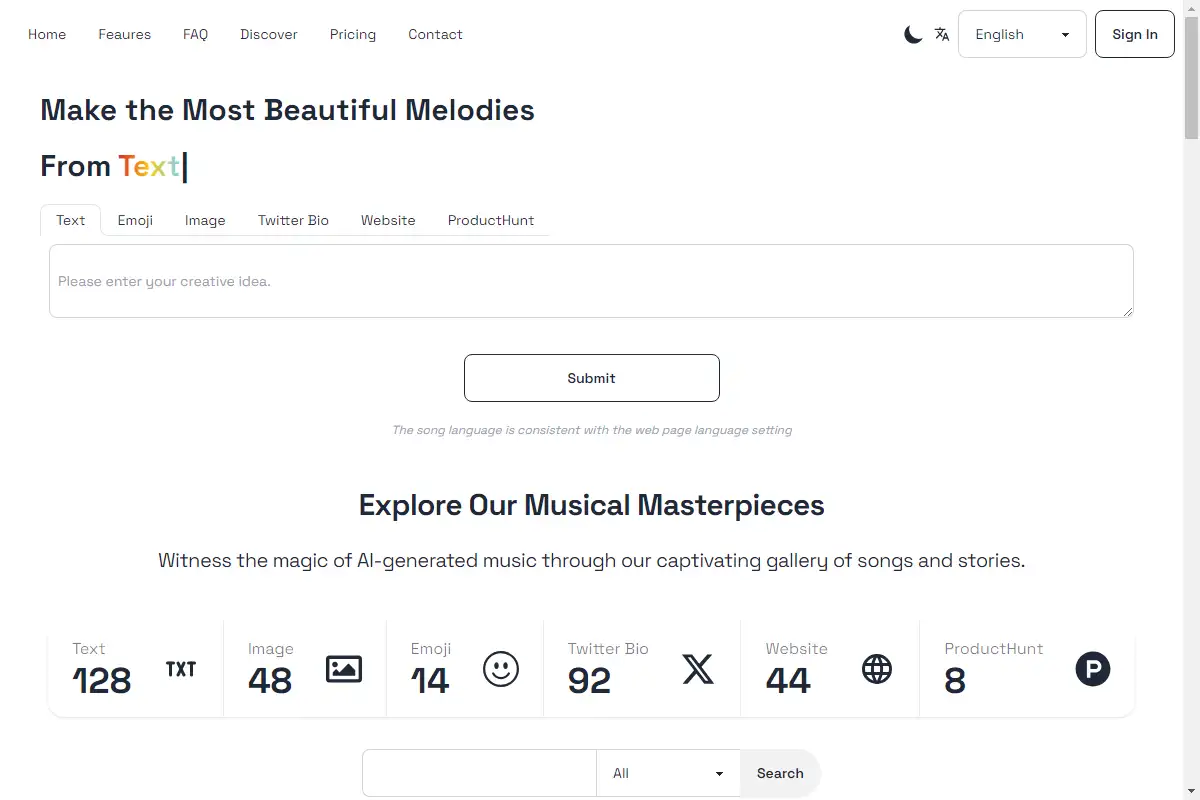1200x800 pixels.
Task: Click the Submit button
Action: coord(591,378)
